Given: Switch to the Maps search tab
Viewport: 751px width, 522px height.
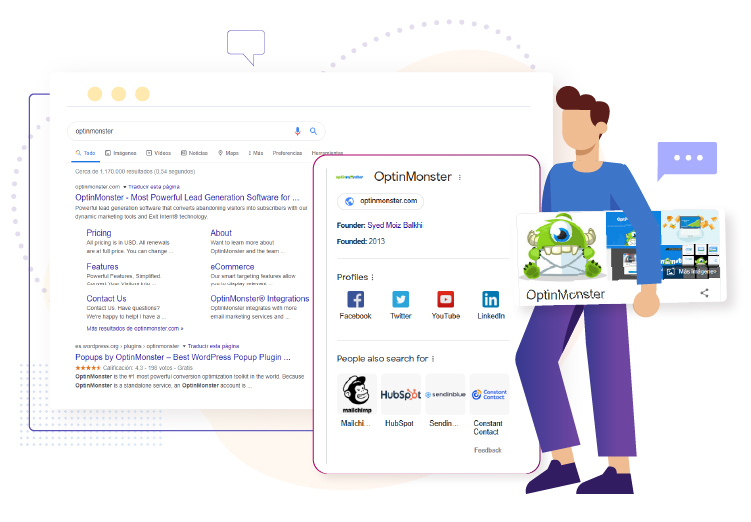Looking at the screenshot, I should pos(228,153).
